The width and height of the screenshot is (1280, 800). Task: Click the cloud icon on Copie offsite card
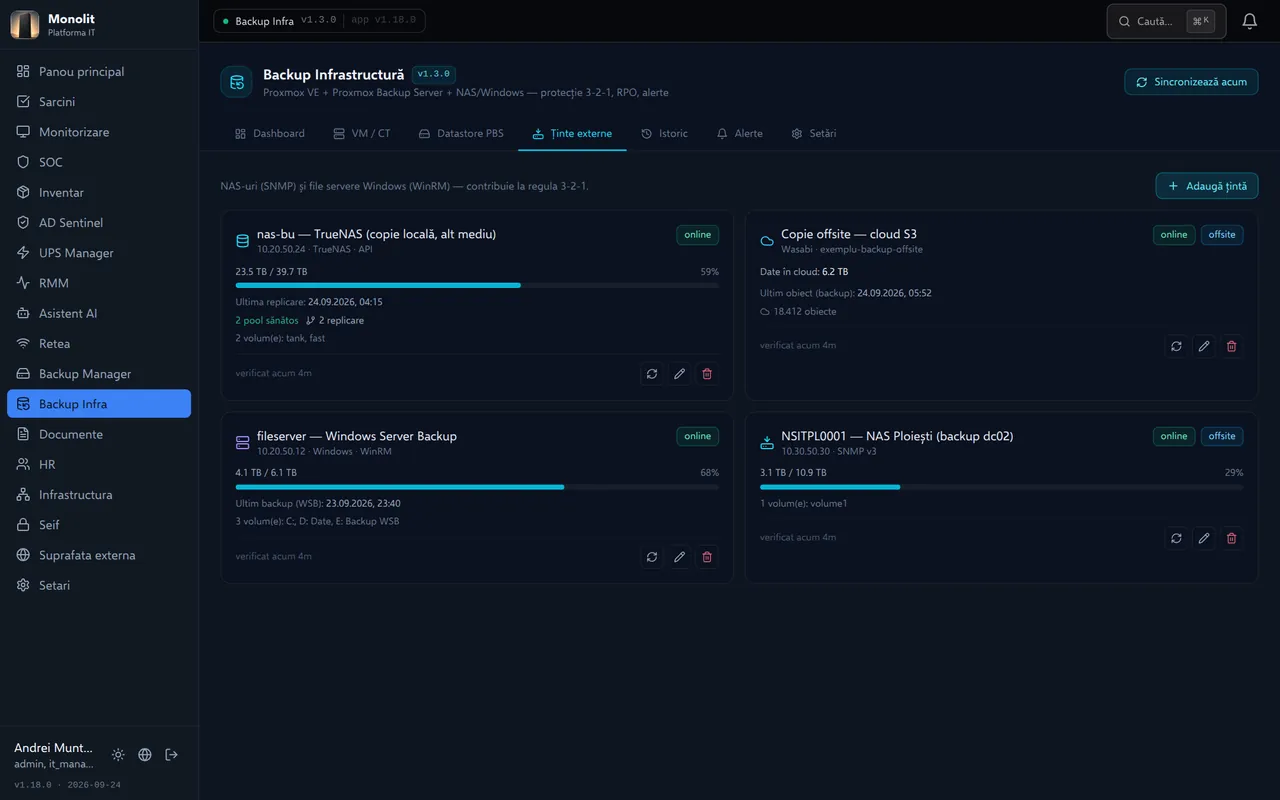[767, 241]
